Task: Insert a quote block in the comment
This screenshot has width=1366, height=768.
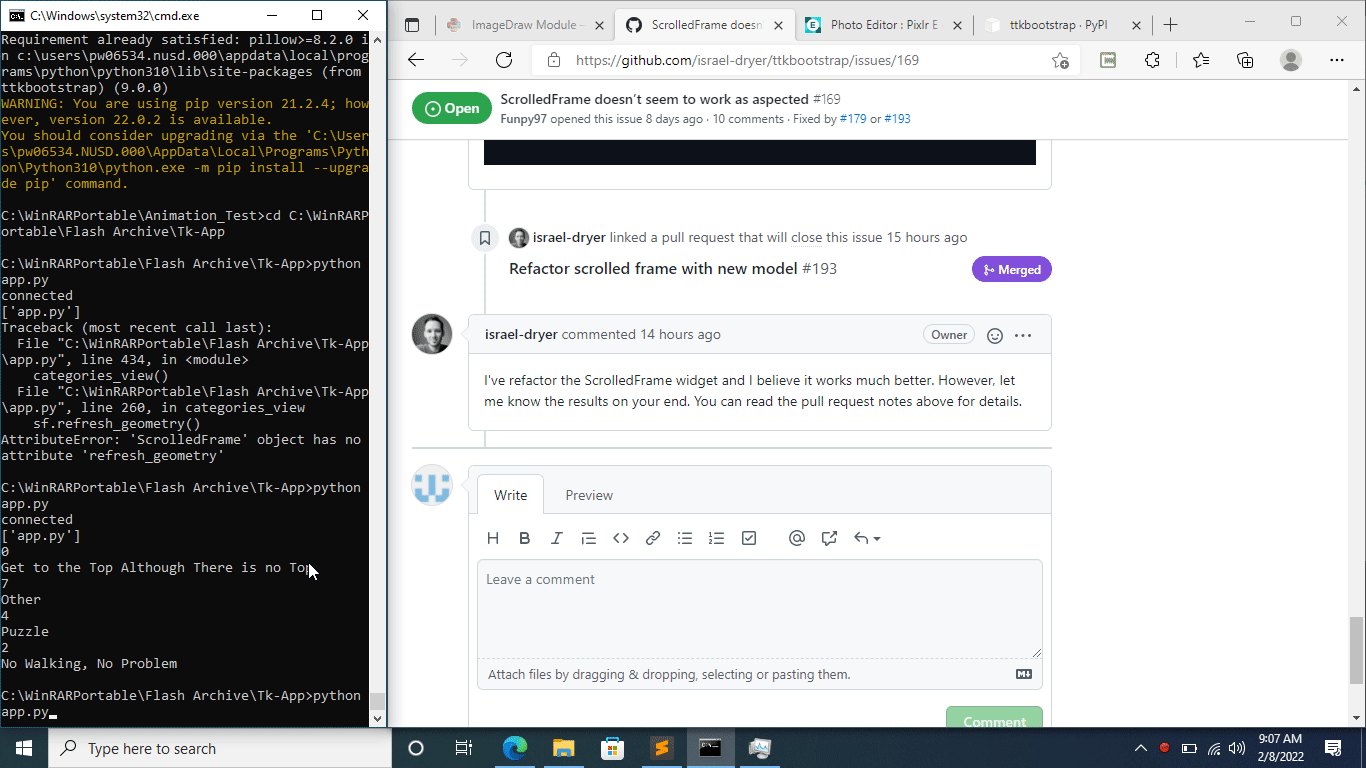Action: coord(589,538)
